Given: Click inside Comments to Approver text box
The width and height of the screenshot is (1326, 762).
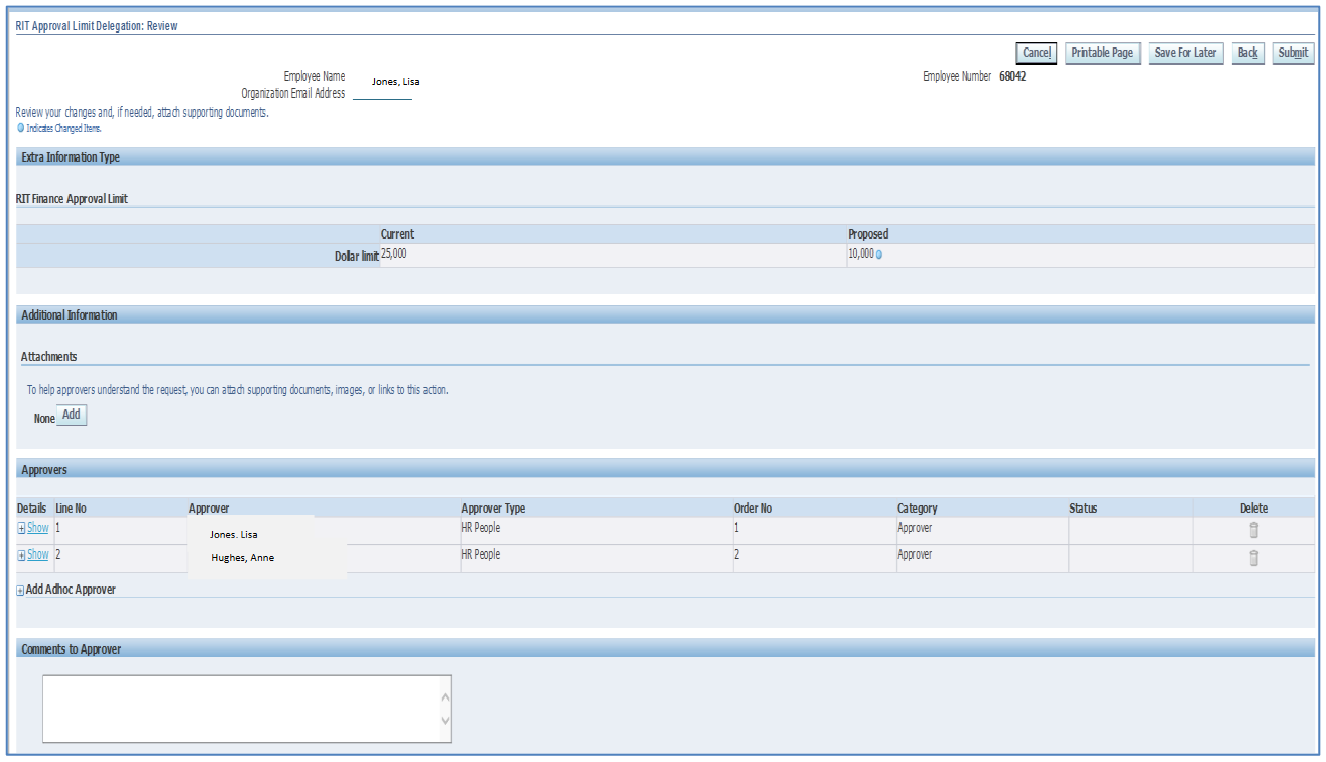Looking at the screenshot, I should tap(240, 709).
